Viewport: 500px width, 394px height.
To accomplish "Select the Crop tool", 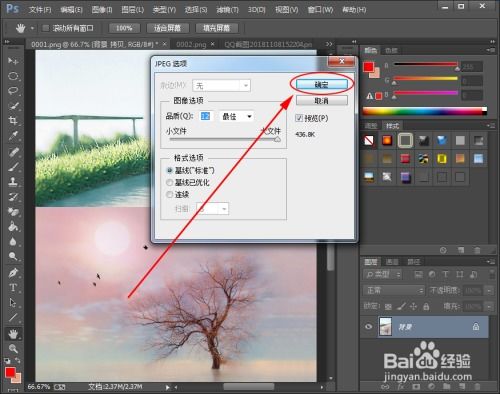I will tap(13, 120).
